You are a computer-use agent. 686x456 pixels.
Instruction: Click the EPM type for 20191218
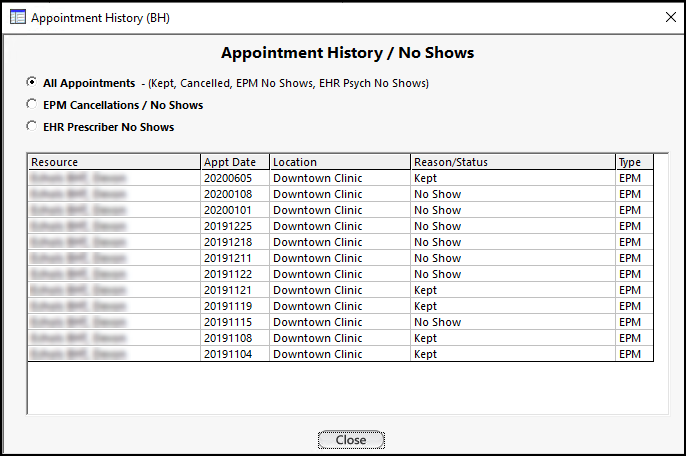click(x=630, y=242)
